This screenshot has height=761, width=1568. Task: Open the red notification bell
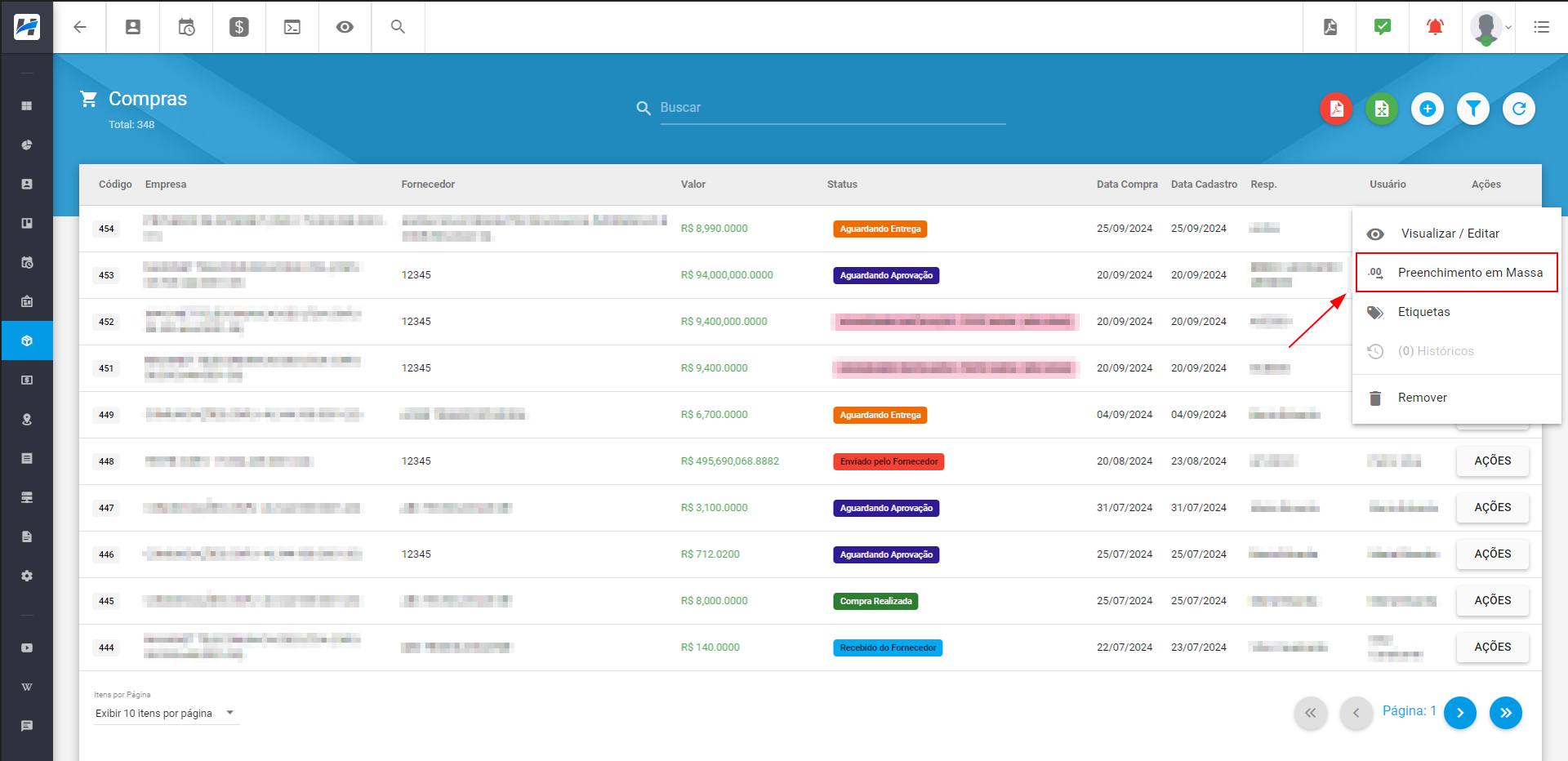pyautogui.click(x=1435, y=27)
